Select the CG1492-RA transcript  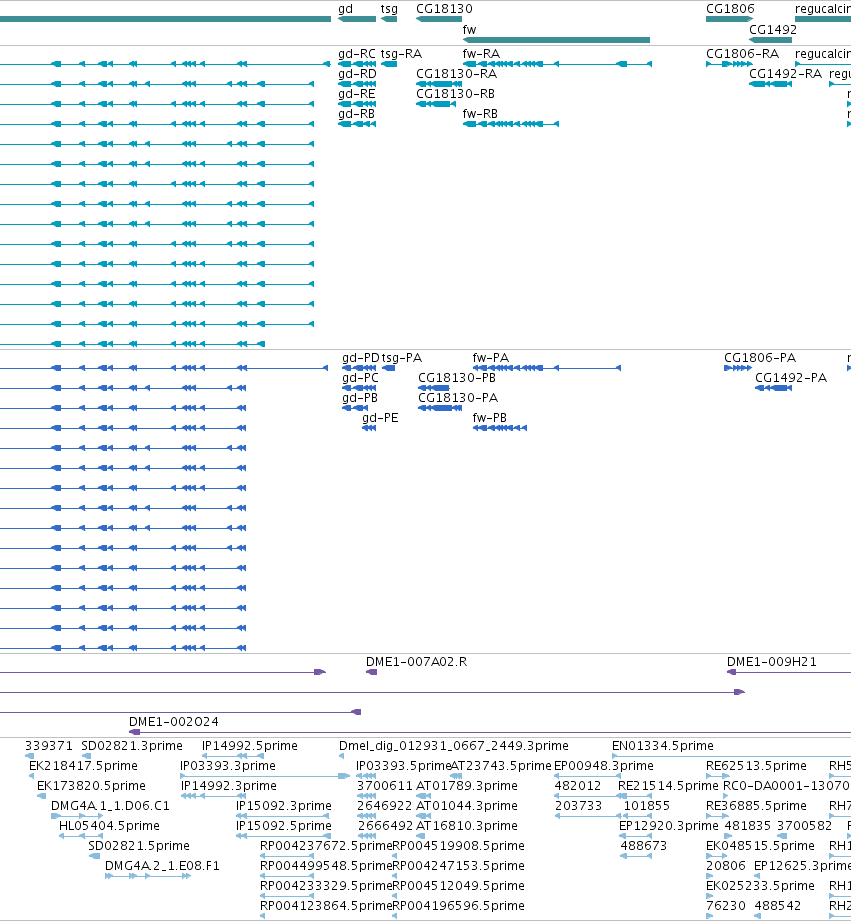[x=771, y=84]
